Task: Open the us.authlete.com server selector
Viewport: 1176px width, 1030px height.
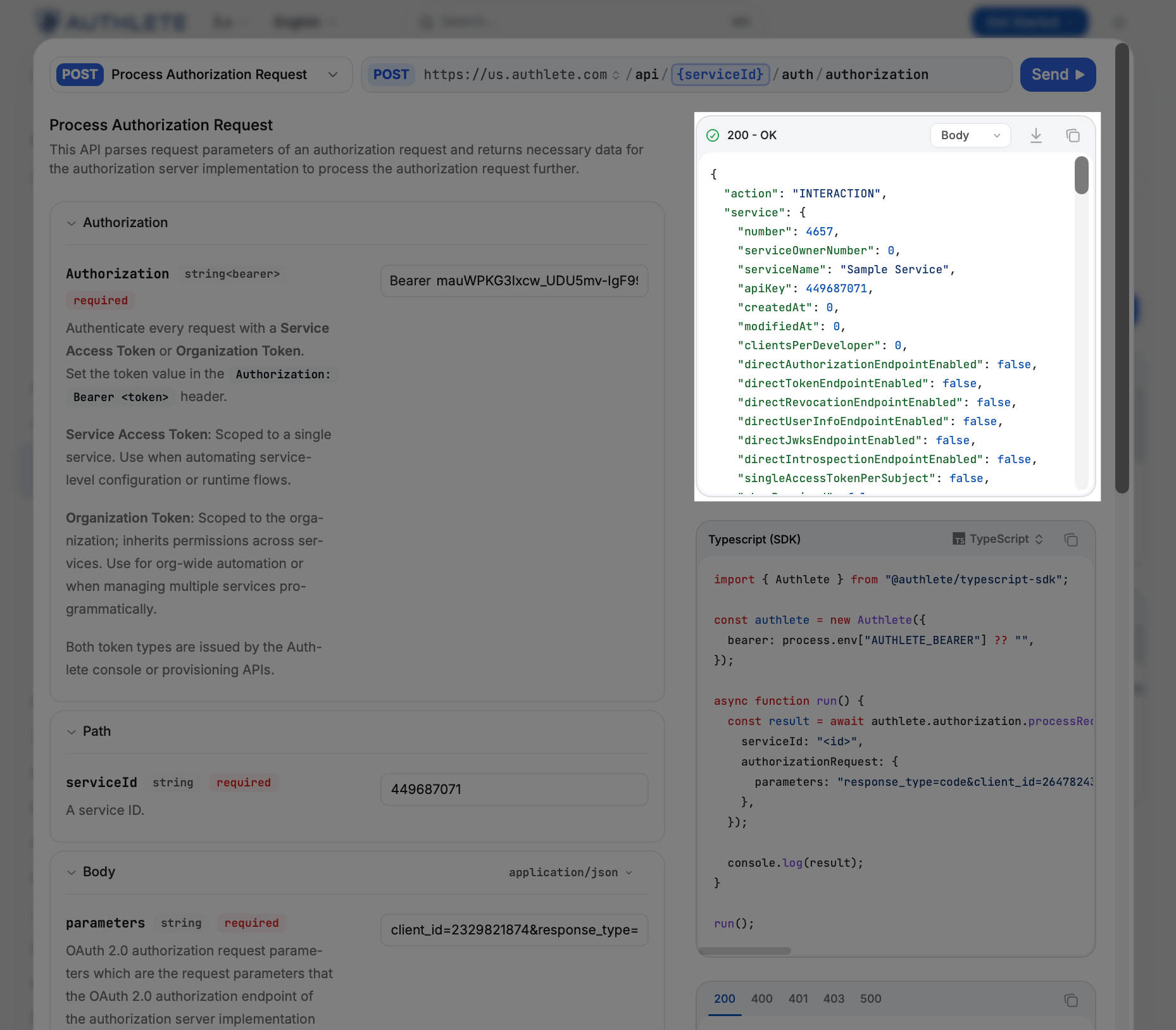Action: [x=522, y=75]
